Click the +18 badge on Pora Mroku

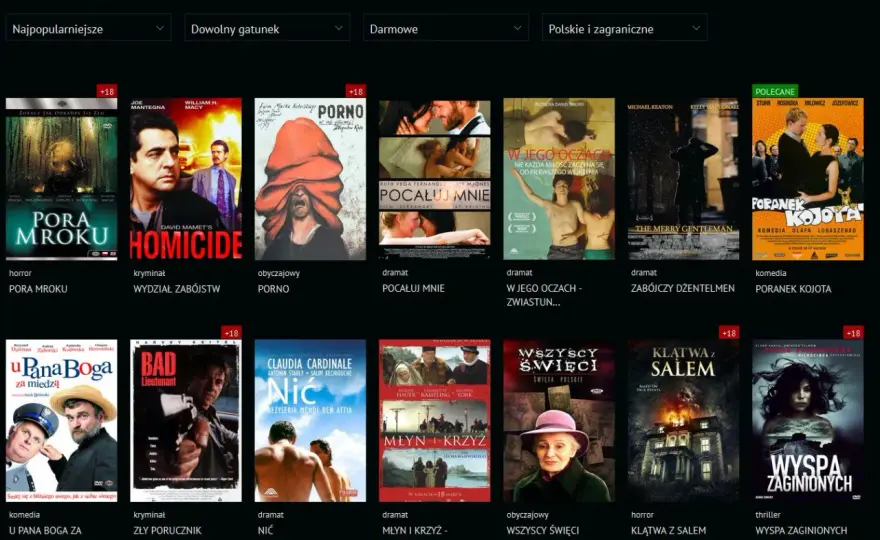point(107,91)
